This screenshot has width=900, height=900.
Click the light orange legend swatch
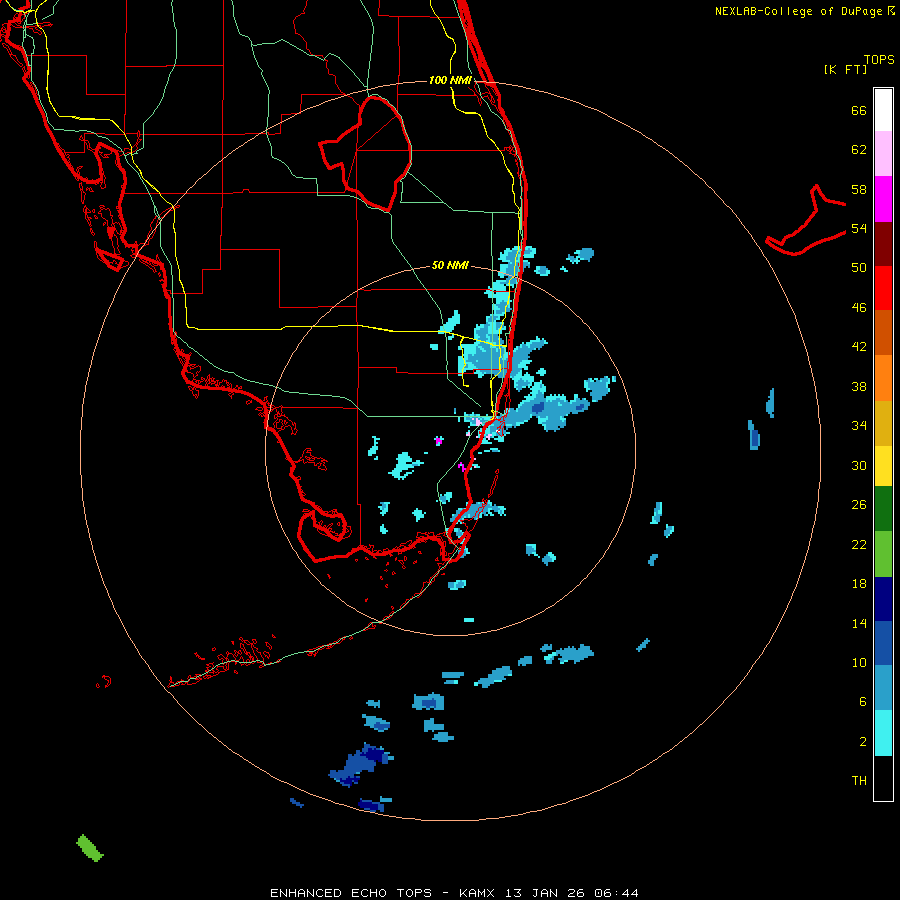(x=883, y=377)
